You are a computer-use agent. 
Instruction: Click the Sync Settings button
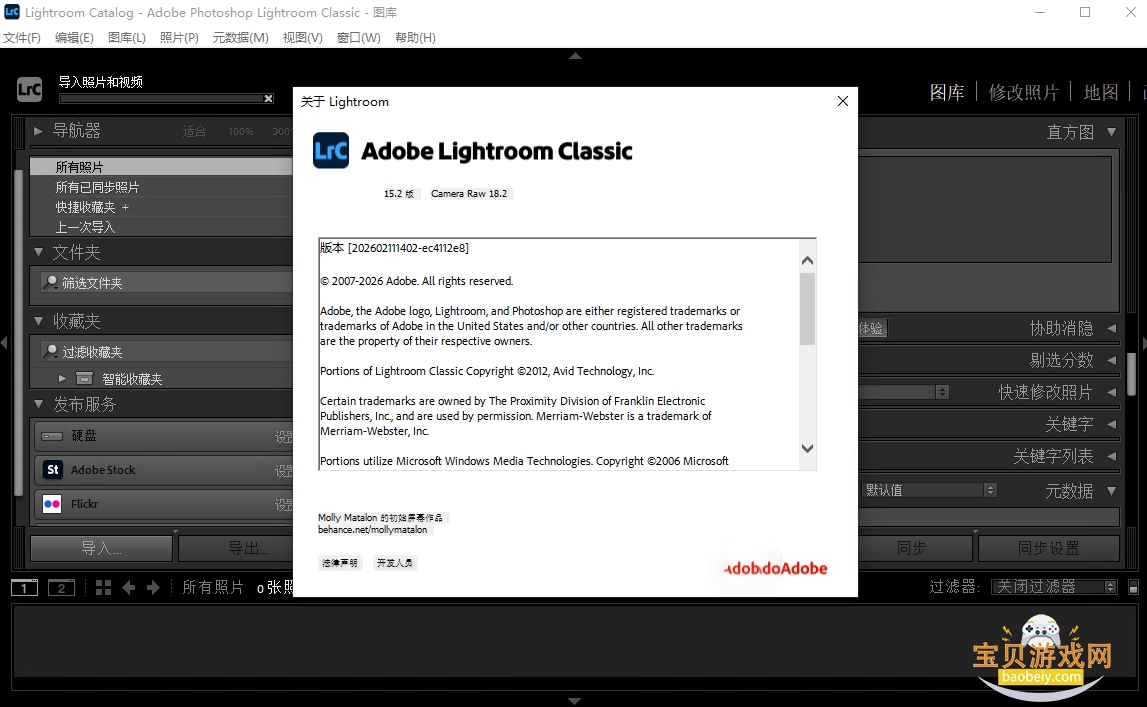tap(1049, 548)
